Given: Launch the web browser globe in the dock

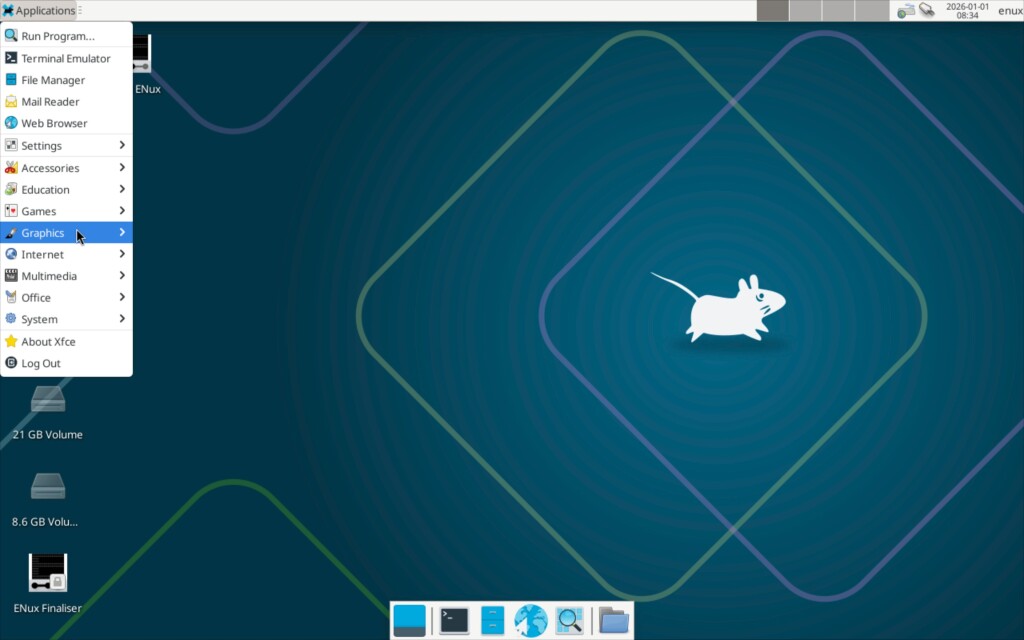Looking at the screenshot, I should pyautogui.click(x=531, y=620).
